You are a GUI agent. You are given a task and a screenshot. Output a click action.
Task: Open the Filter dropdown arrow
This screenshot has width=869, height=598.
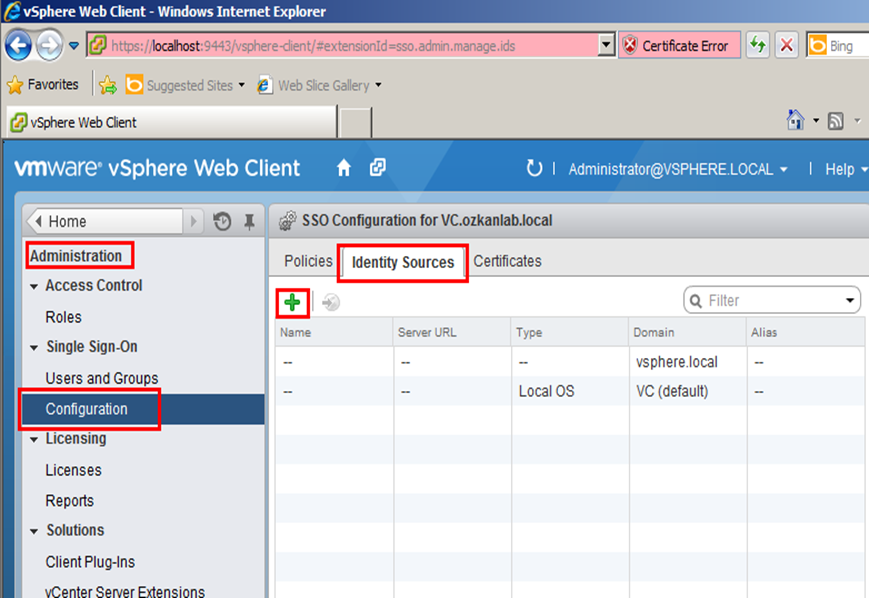850,300
